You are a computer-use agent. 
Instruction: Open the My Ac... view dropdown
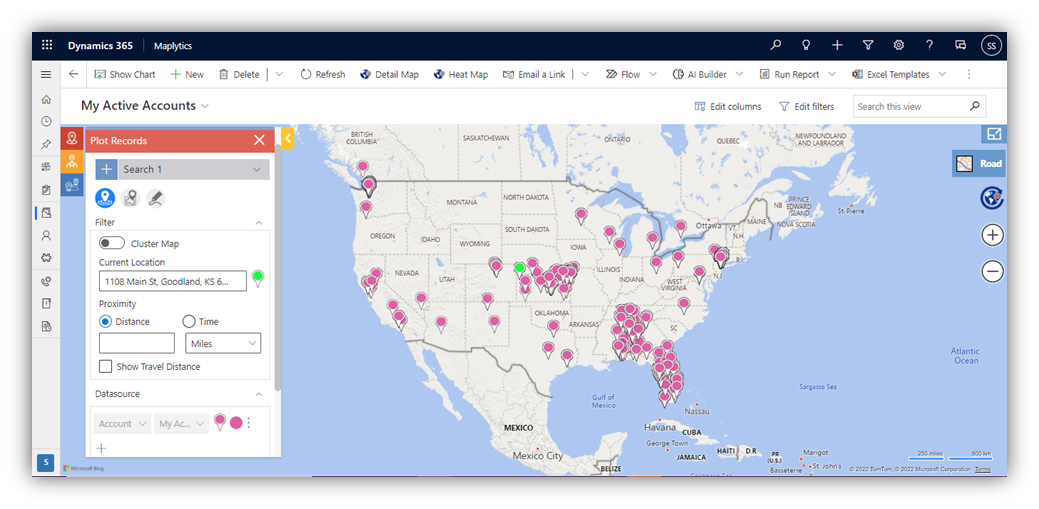(x=182, y=424)
